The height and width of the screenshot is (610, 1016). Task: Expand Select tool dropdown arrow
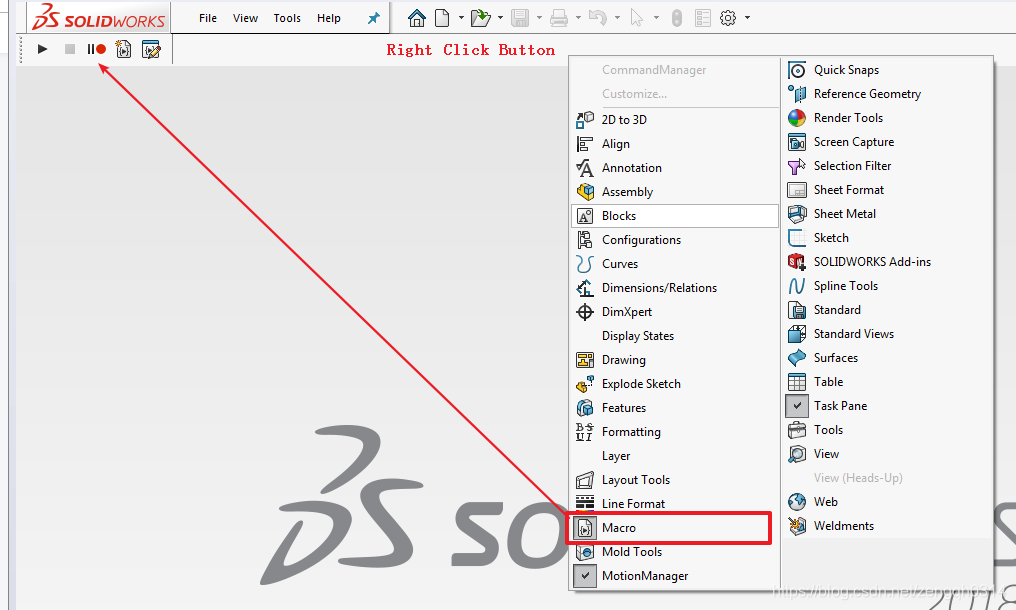point(656,18)
